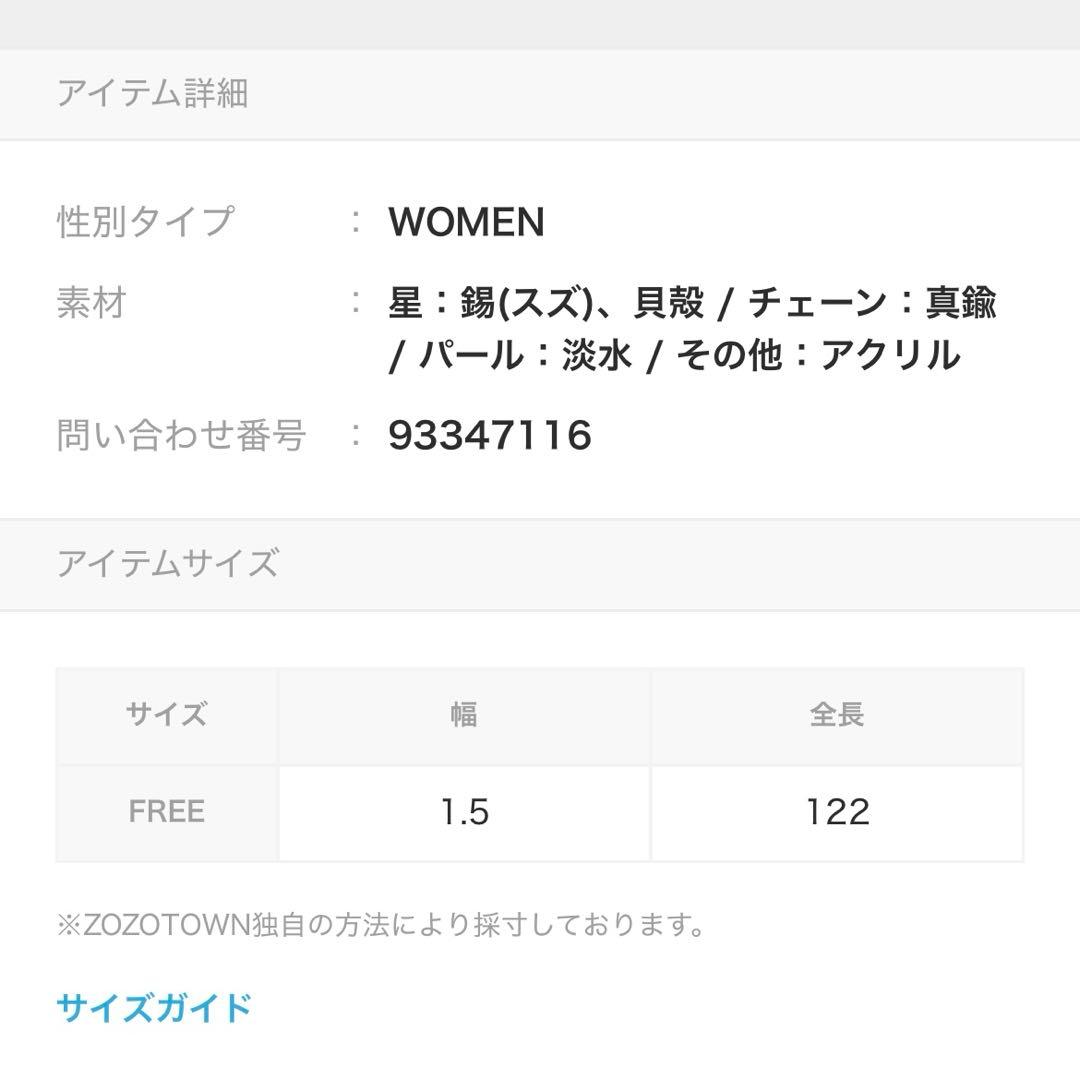Click the width value 1.5
The width and height of the screenshot is (1080, 1080).
464,812
